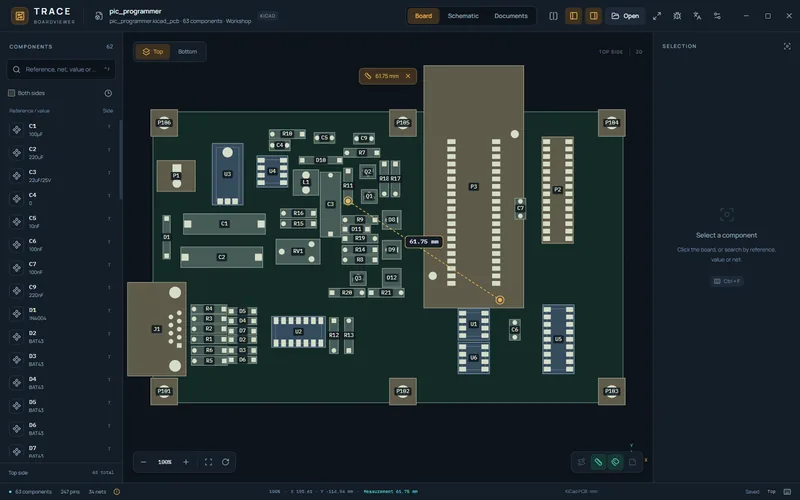Click the bug report icon in header
The width and height of the screenshot is (800, 500).
[x=677, y=16]
